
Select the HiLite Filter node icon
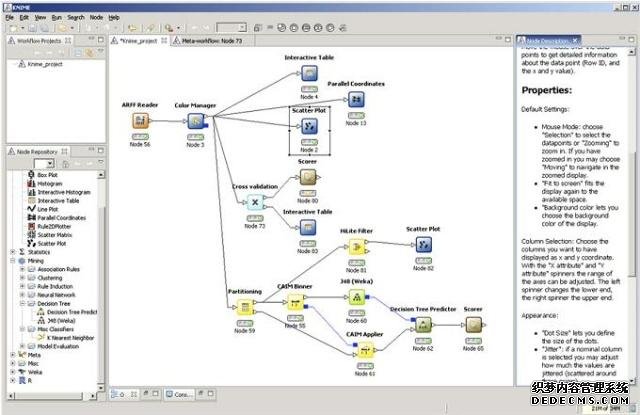click(355, 245)
